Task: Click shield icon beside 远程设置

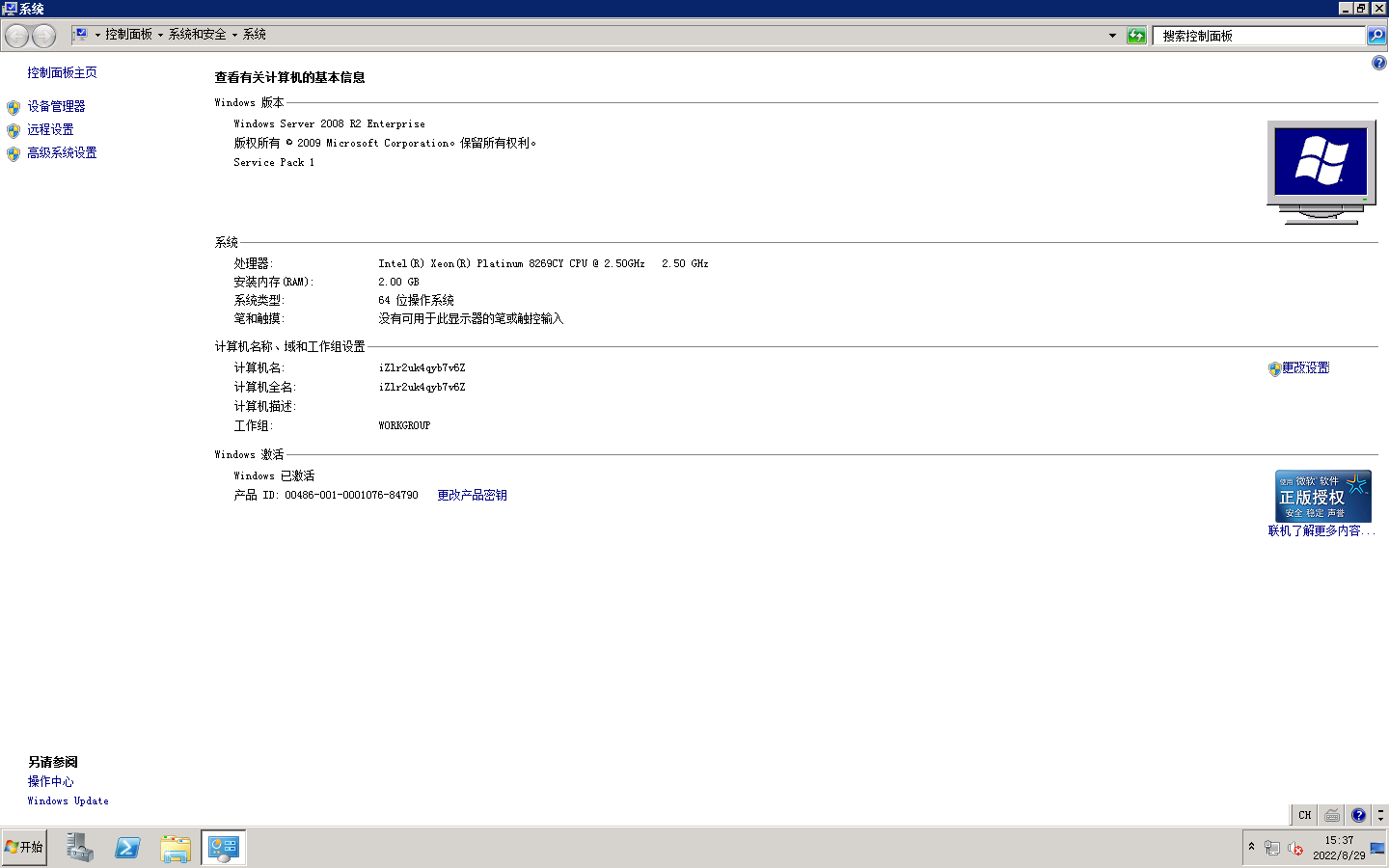Action: click(x=14, y=130)
